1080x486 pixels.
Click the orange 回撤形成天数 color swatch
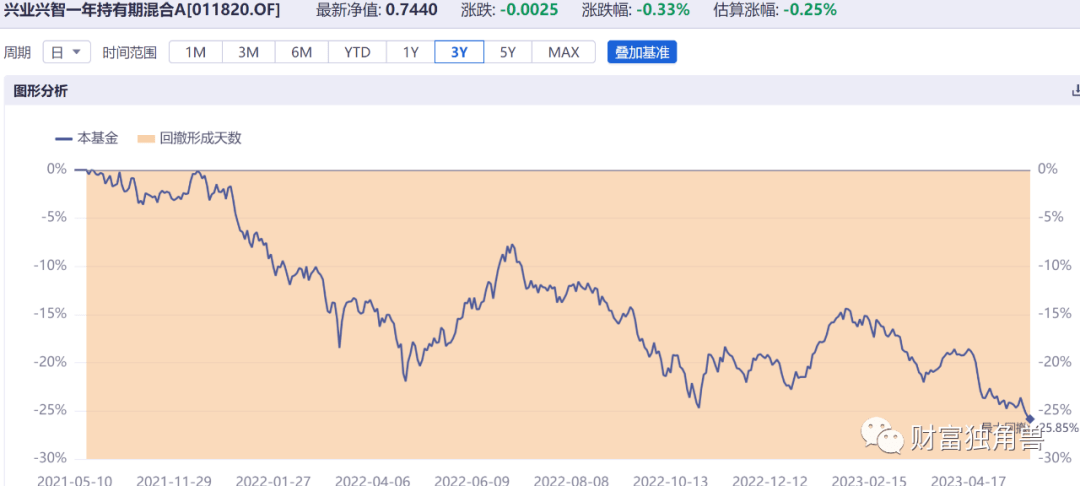(146, 138)
